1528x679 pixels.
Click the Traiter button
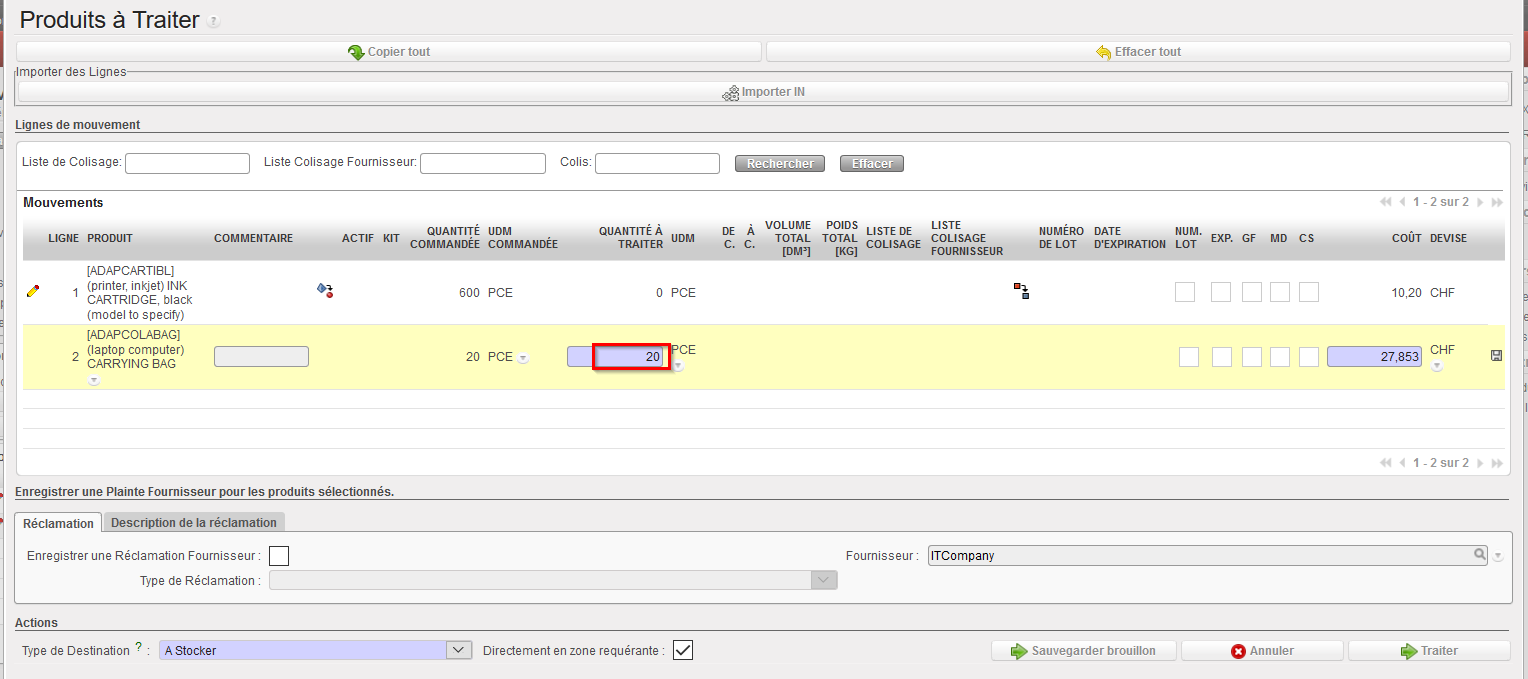click(x=1428, y=651)
